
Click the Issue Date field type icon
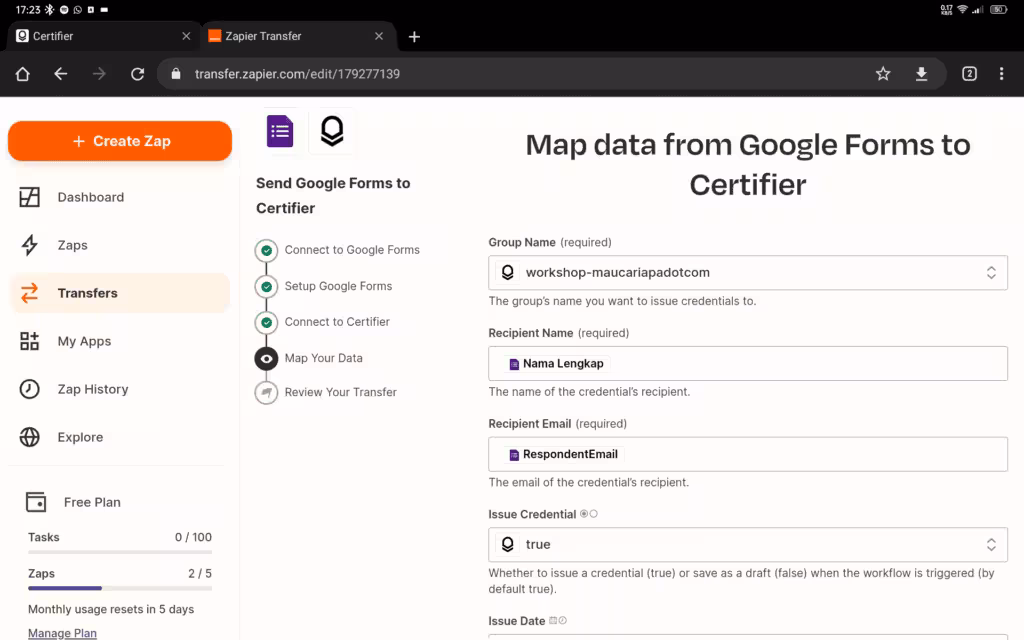point(558,620)
